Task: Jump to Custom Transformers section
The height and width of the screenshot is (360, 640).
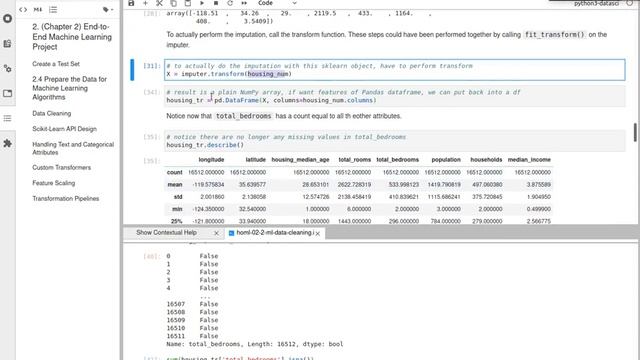Action: pos(62,167)
